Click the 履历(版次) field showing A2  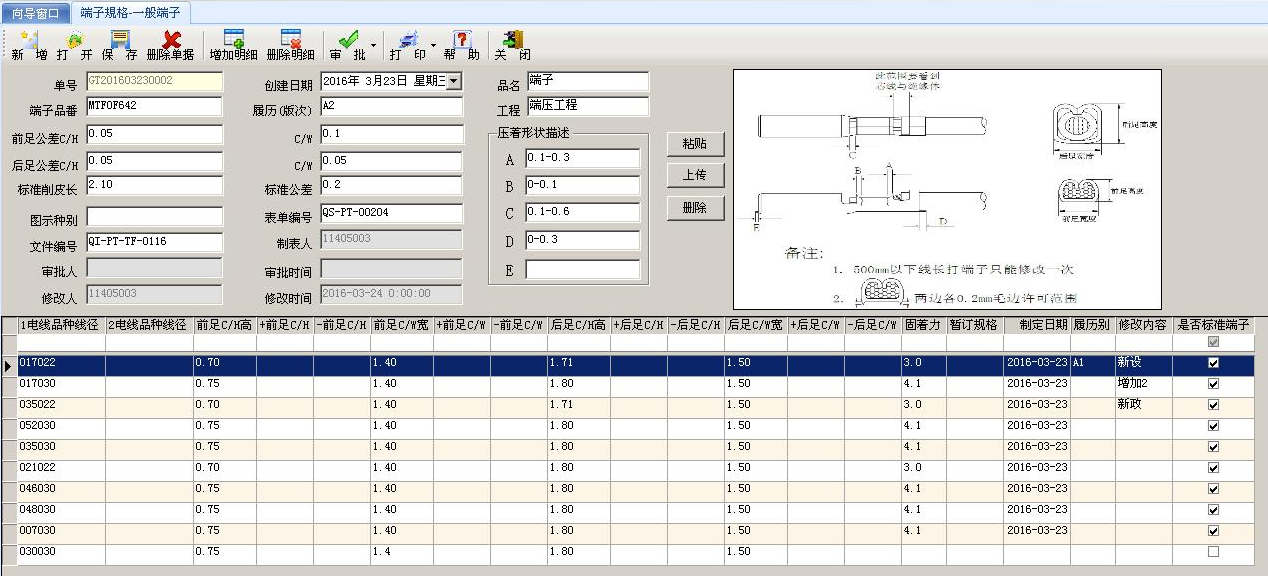coord(391,107)
